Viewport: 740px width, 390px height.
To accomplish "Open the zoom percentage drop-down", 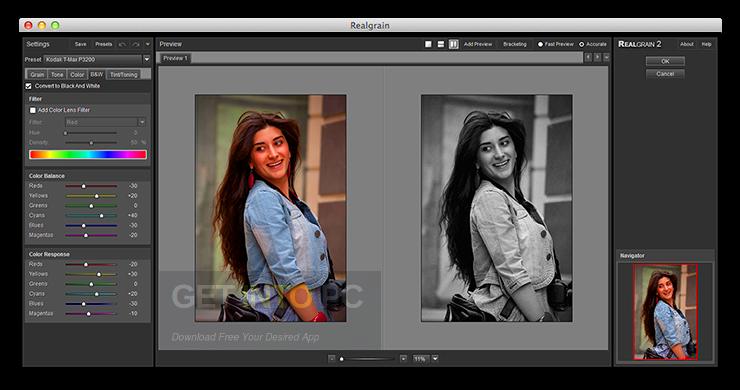I will pyautogui.click(x=435, y=359).
